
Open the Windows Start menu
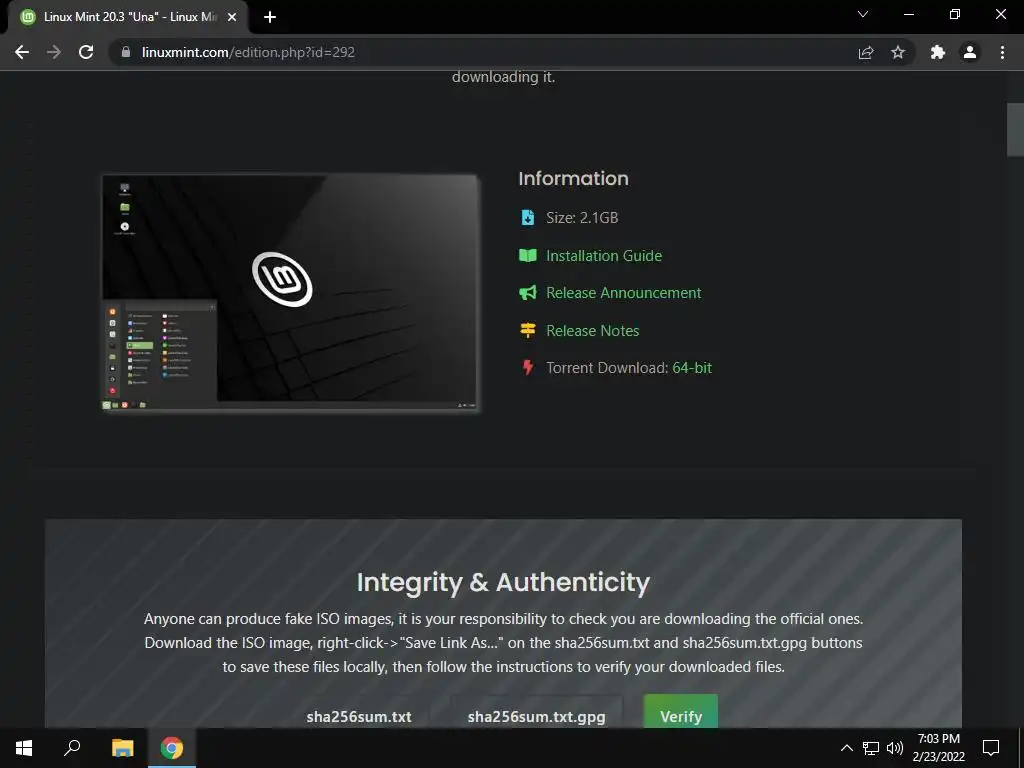(x=24, y=748)
